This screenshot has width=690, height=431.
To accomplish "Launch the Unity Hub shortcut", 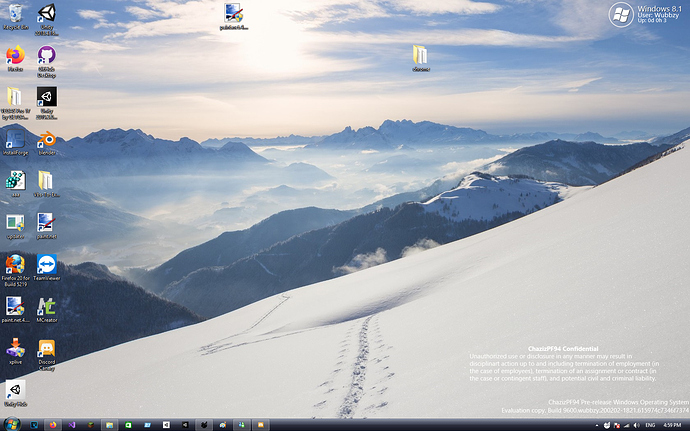I will [15, 394].
